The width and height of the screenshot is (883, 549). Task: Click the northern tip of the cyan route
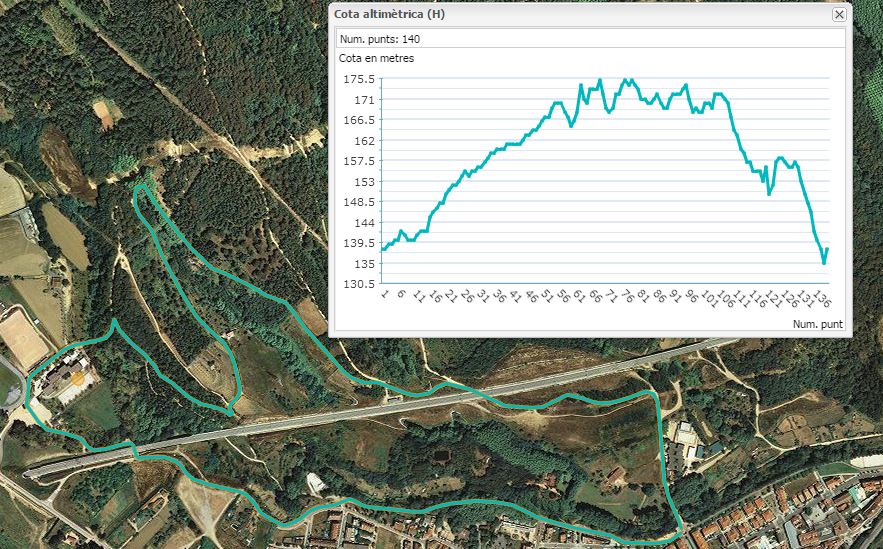click(x=140, y=184)
